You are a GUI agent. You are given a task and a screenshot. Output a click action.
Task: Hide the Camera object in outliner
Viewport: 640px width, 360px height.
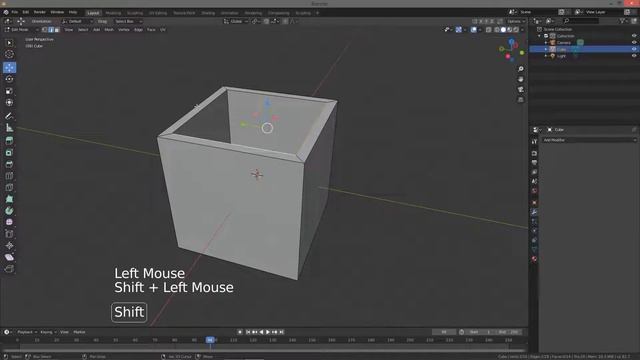click(634, 42)
